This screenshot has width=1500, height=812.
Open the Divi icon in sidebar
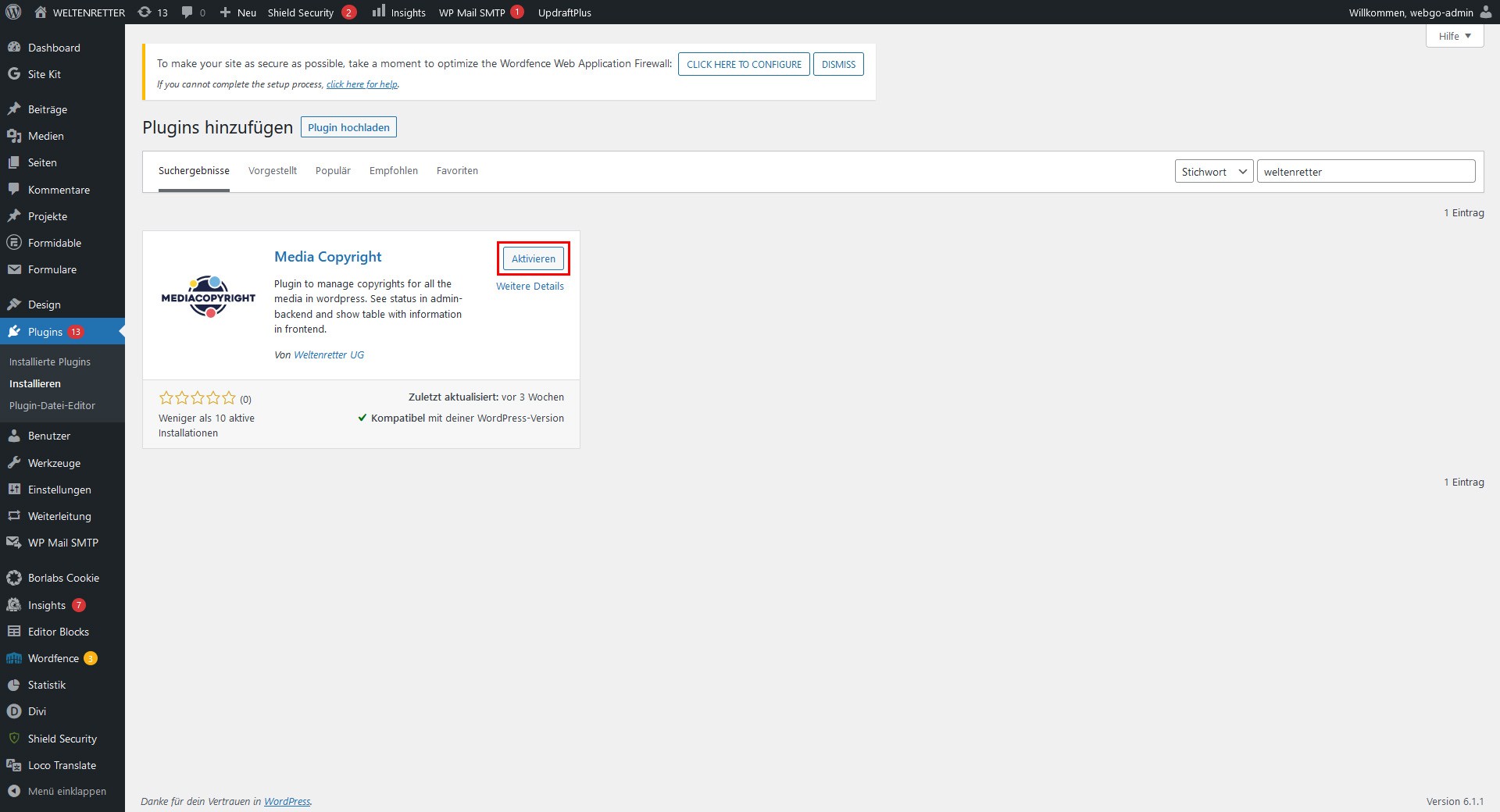pyautogui.click(x=14, y=711)
